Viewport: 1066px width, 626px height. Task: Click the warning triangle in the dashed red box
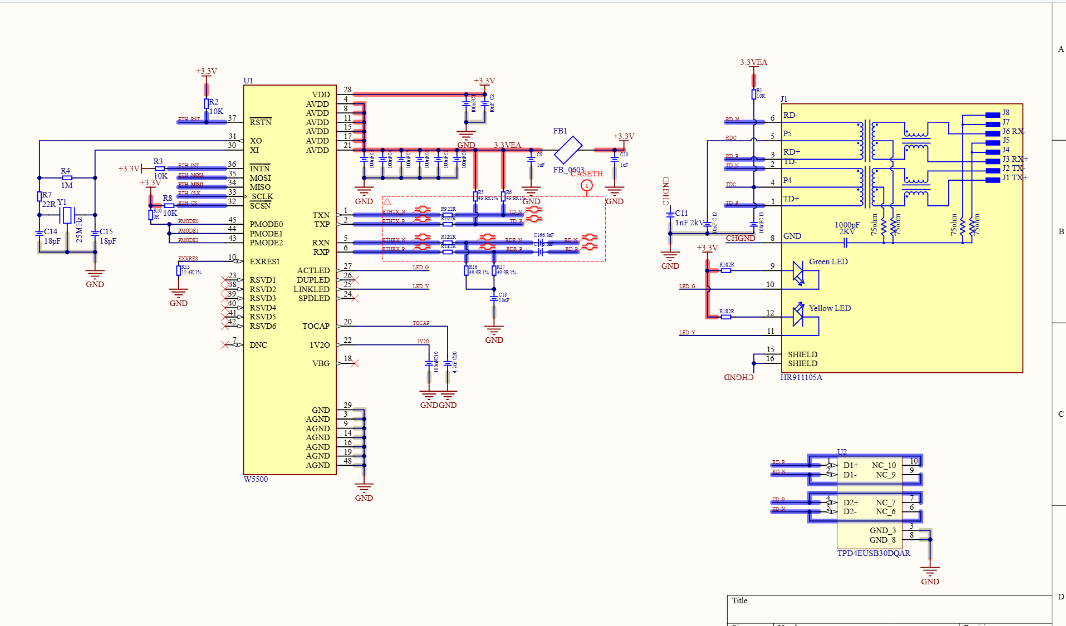pyautogui.click(x=388, y=202)
